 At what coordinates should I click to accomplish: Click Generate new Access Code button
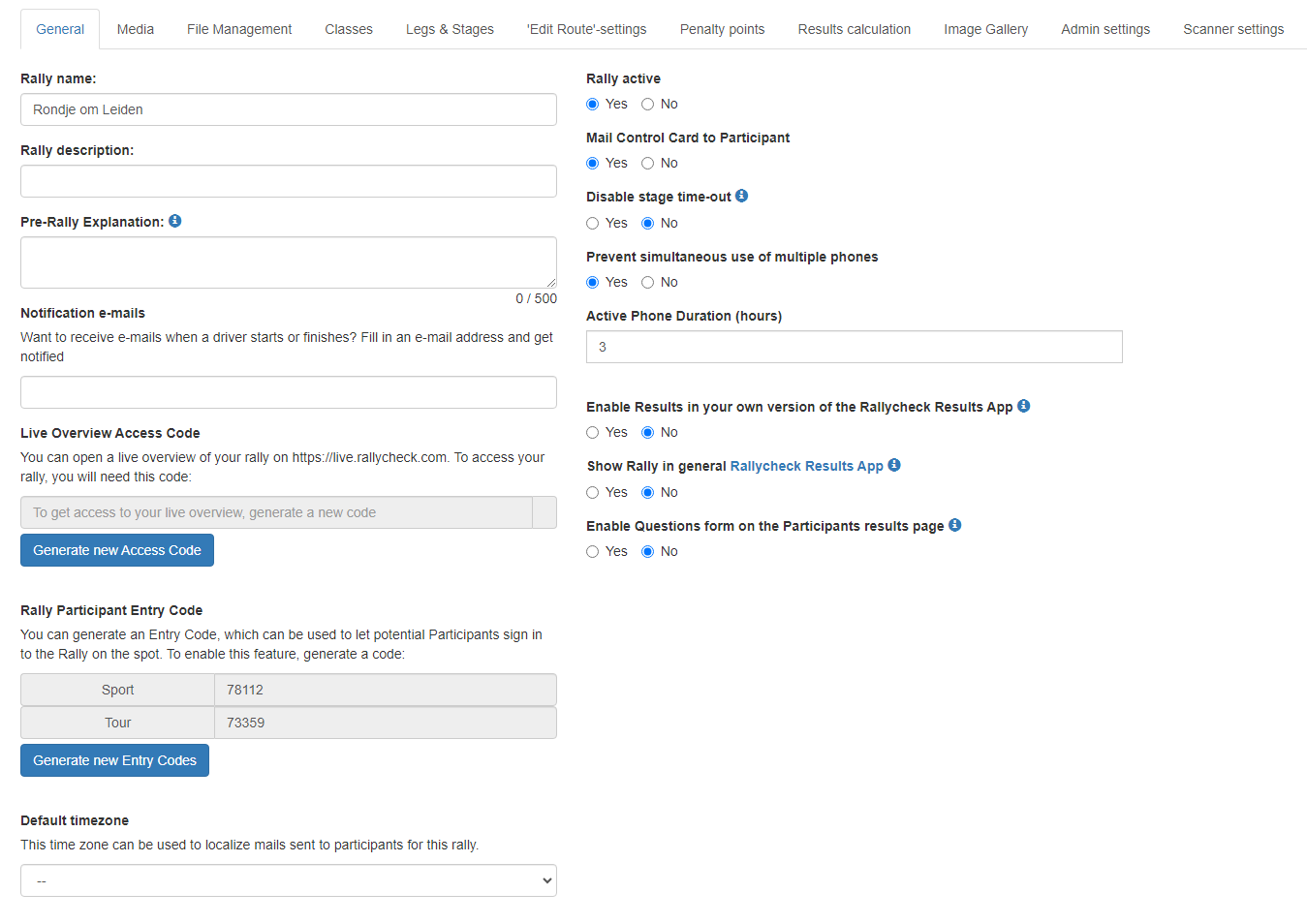117,550
